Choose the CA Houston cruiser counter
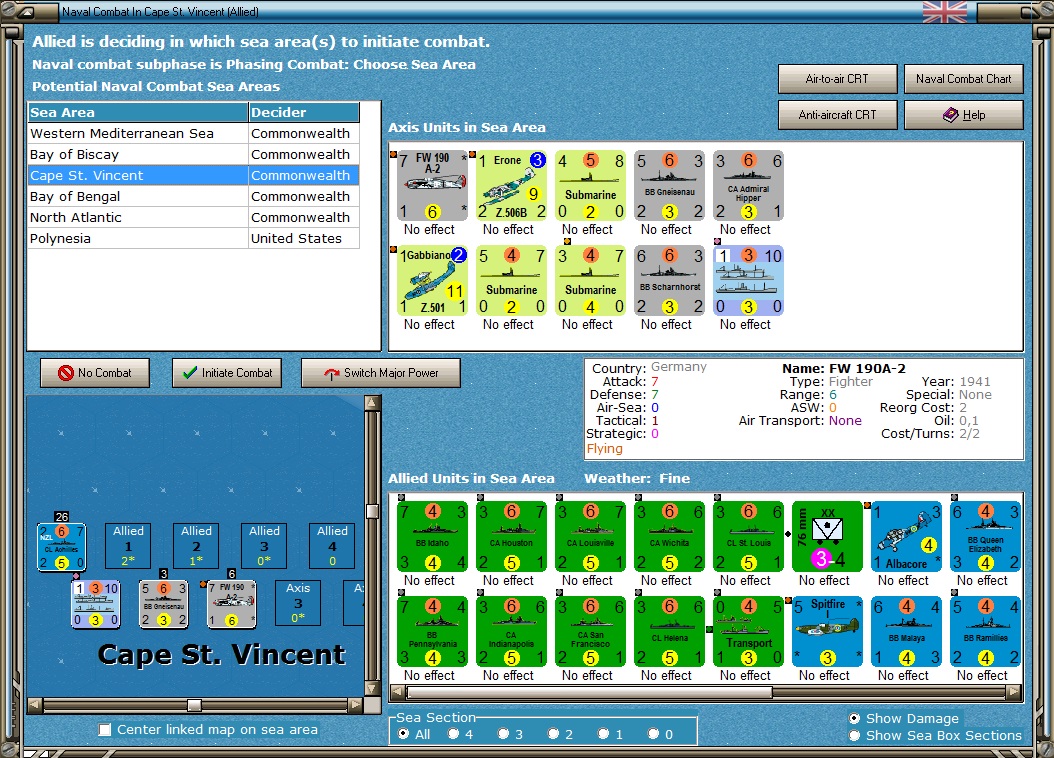Screen dimensions: 1054x758 coord(512,536)
